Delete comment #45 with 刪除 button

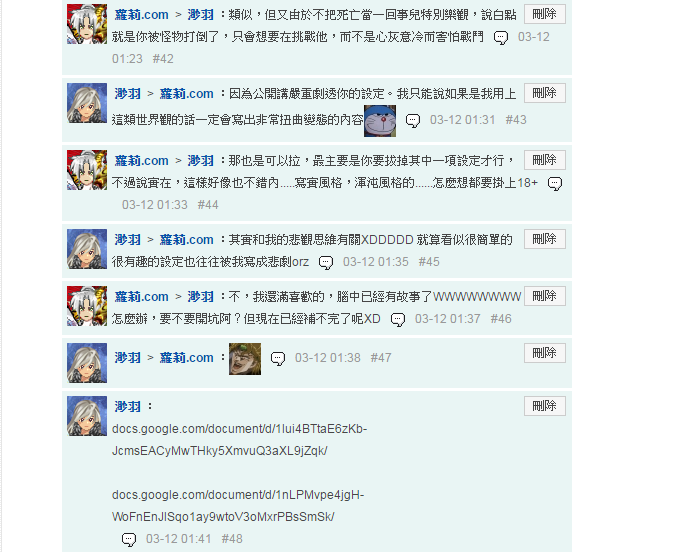(x=545, y=239)
